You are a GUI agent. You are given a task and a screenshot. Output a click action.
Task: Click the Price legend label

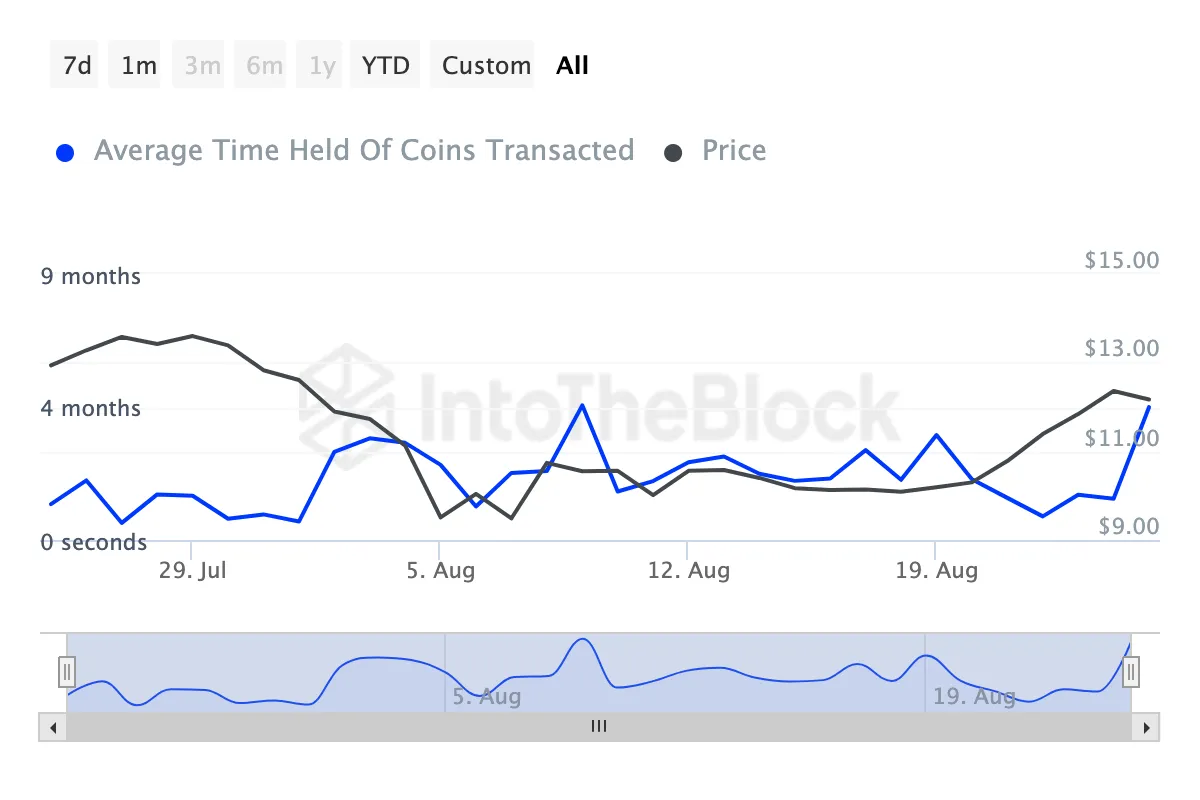[734, 151]
